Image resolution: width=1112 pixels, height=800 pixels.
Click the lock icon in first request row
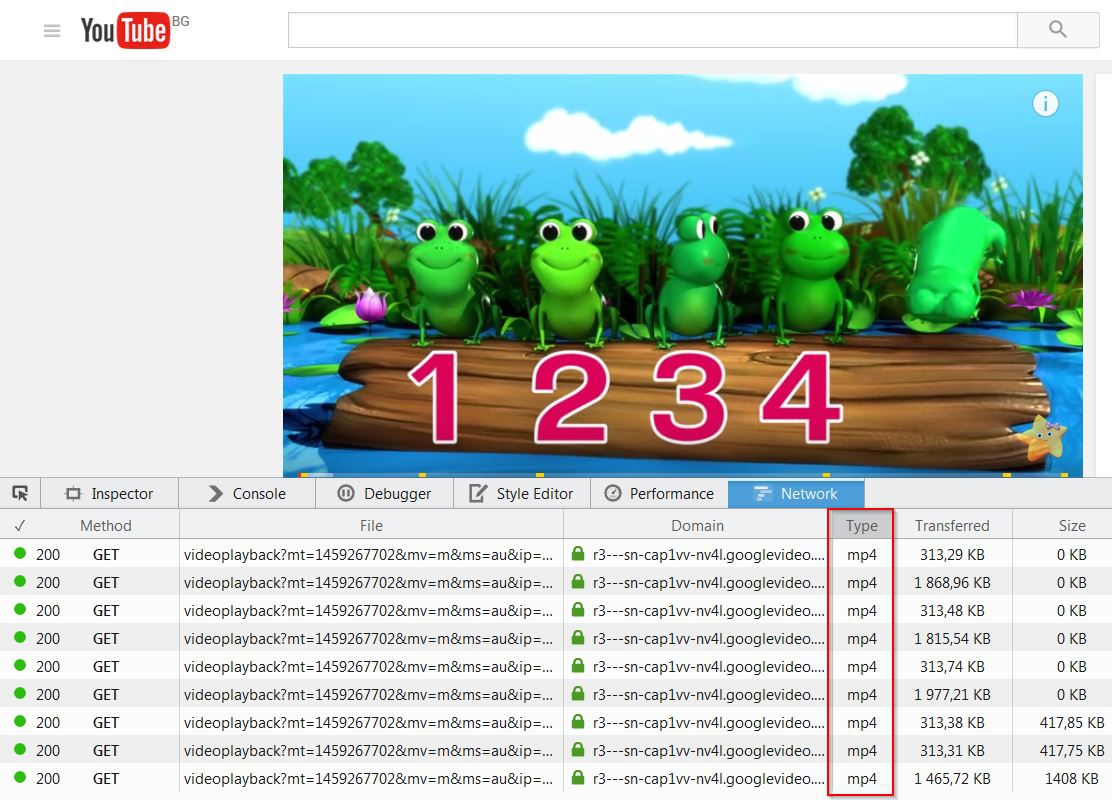click(578, 554)
